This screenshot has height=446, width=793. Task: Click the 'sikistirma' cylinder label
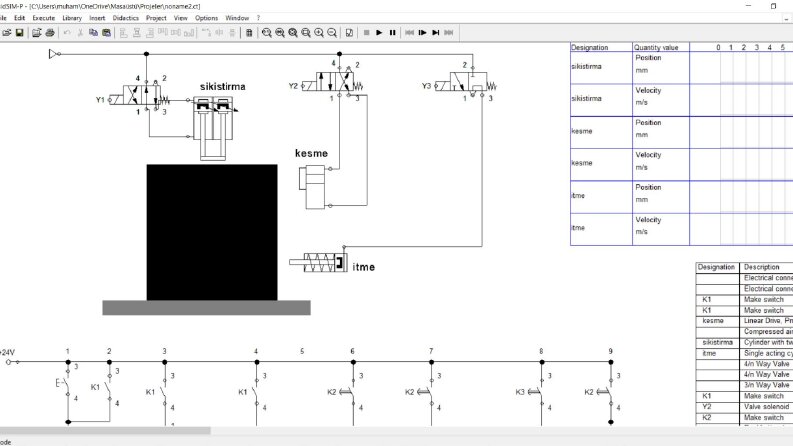223,86
